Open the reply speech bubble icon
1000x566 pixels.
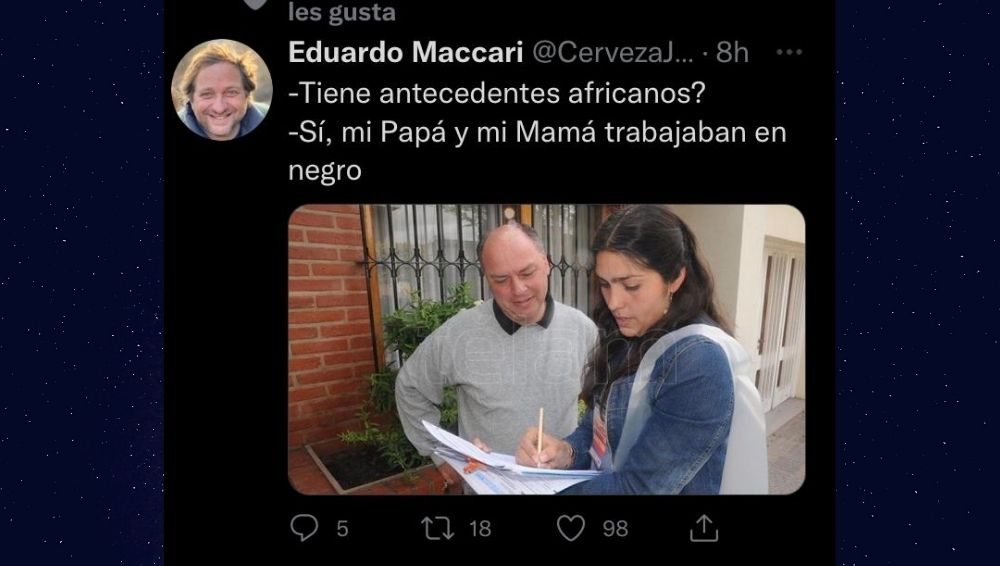(x=304, y=528)
